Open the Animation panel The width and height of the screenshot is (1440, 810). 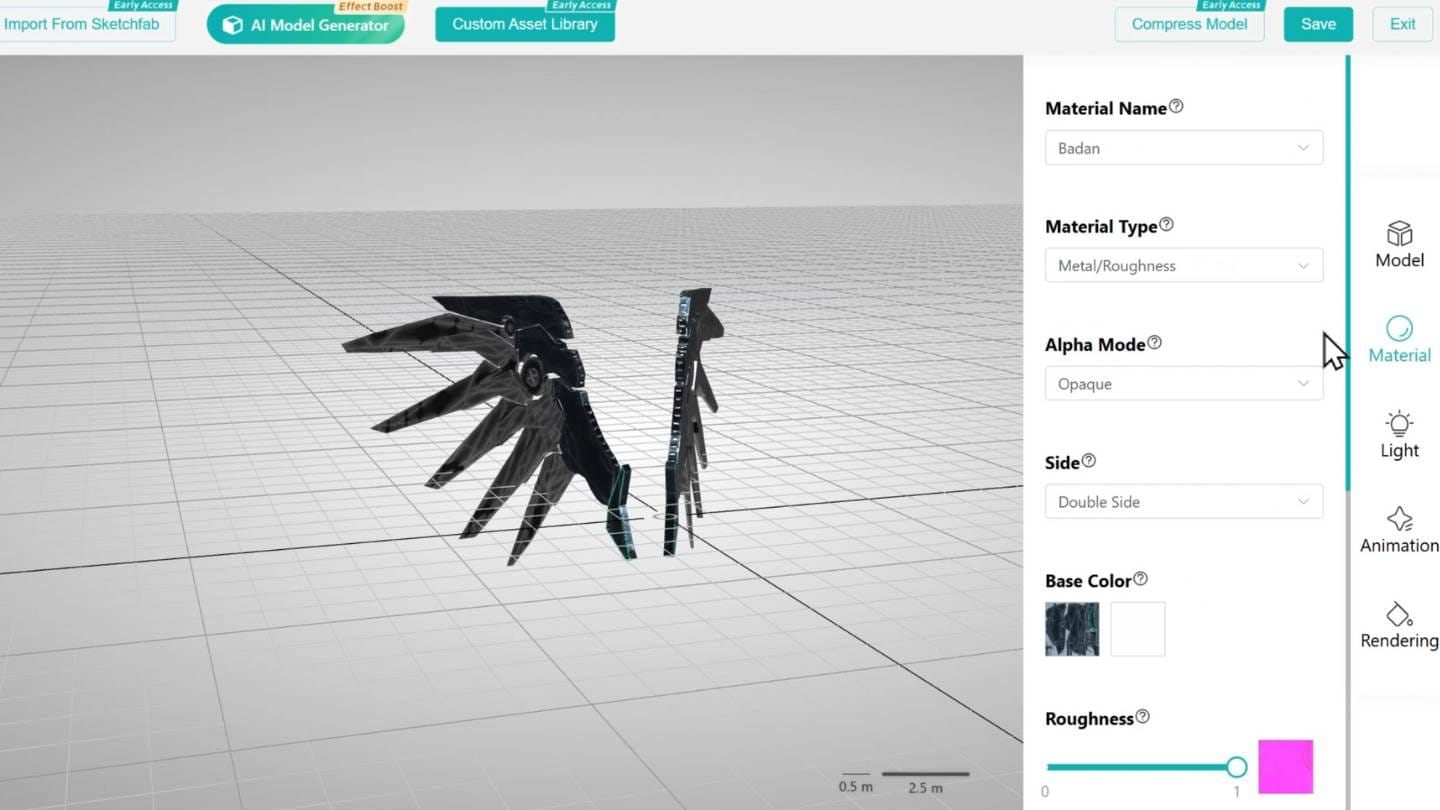1398,529
